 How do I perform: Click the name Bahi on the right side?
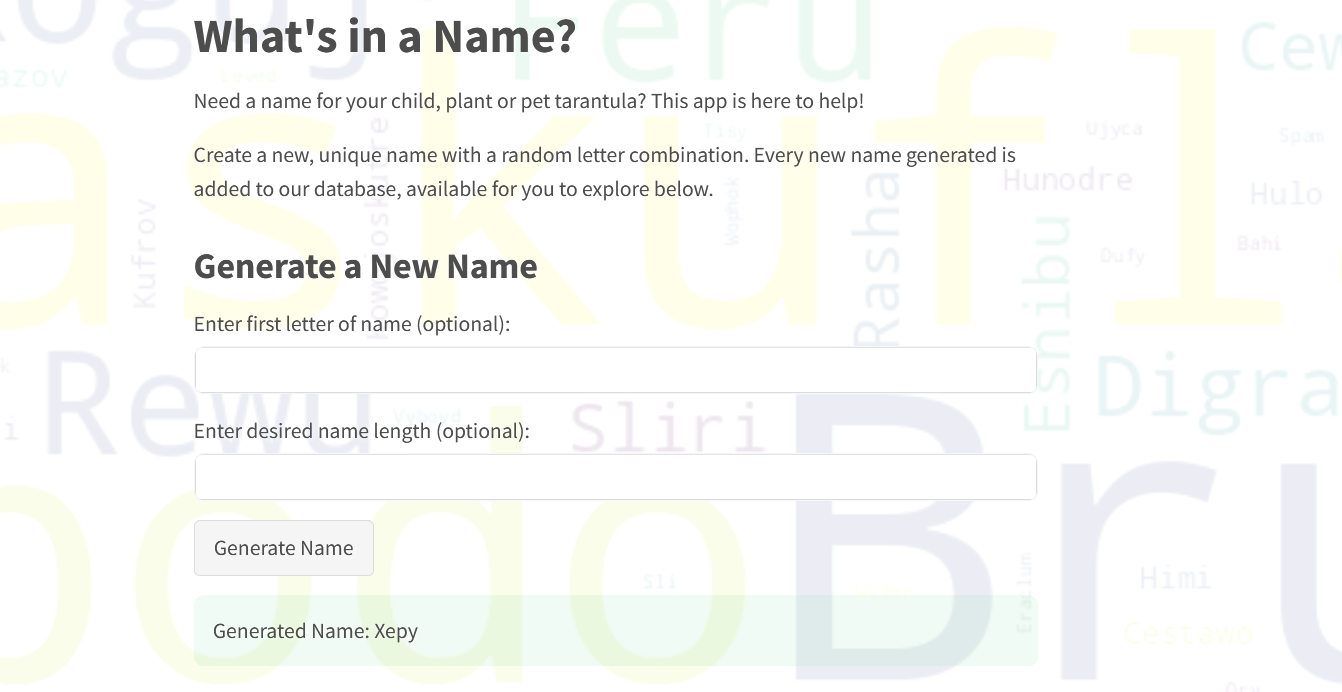pyautogui.click(x=1257, y=242)
